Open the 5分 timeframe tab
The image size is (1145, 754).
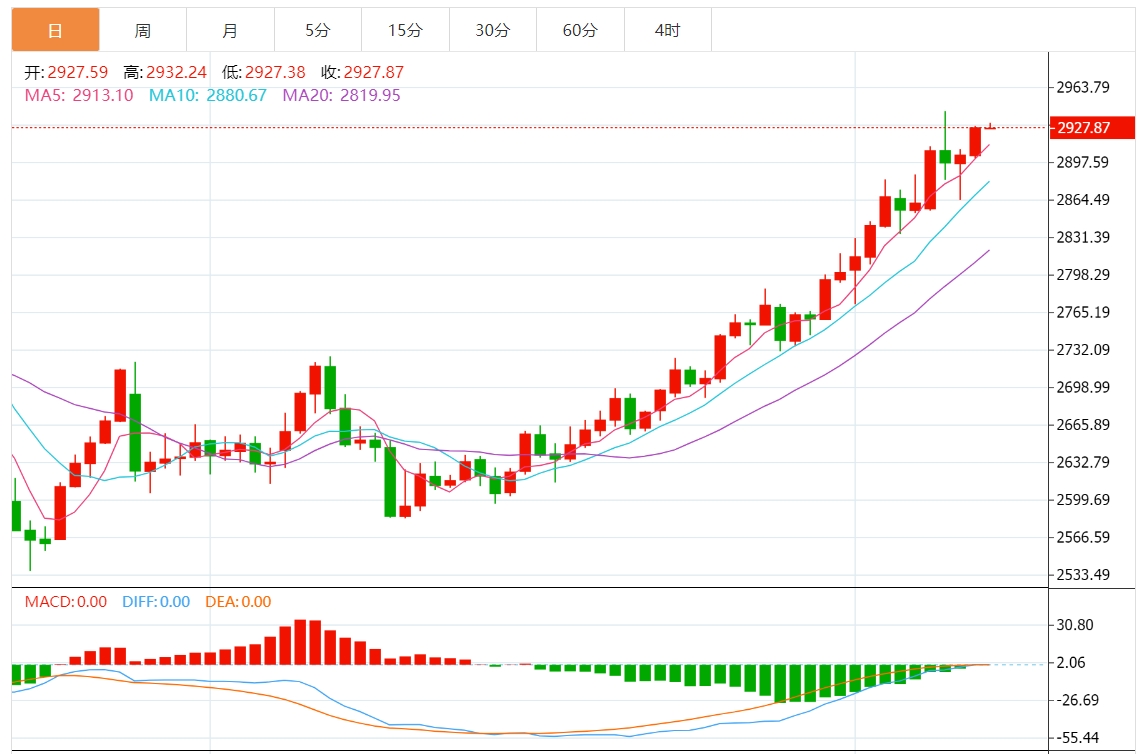[318, 30]
